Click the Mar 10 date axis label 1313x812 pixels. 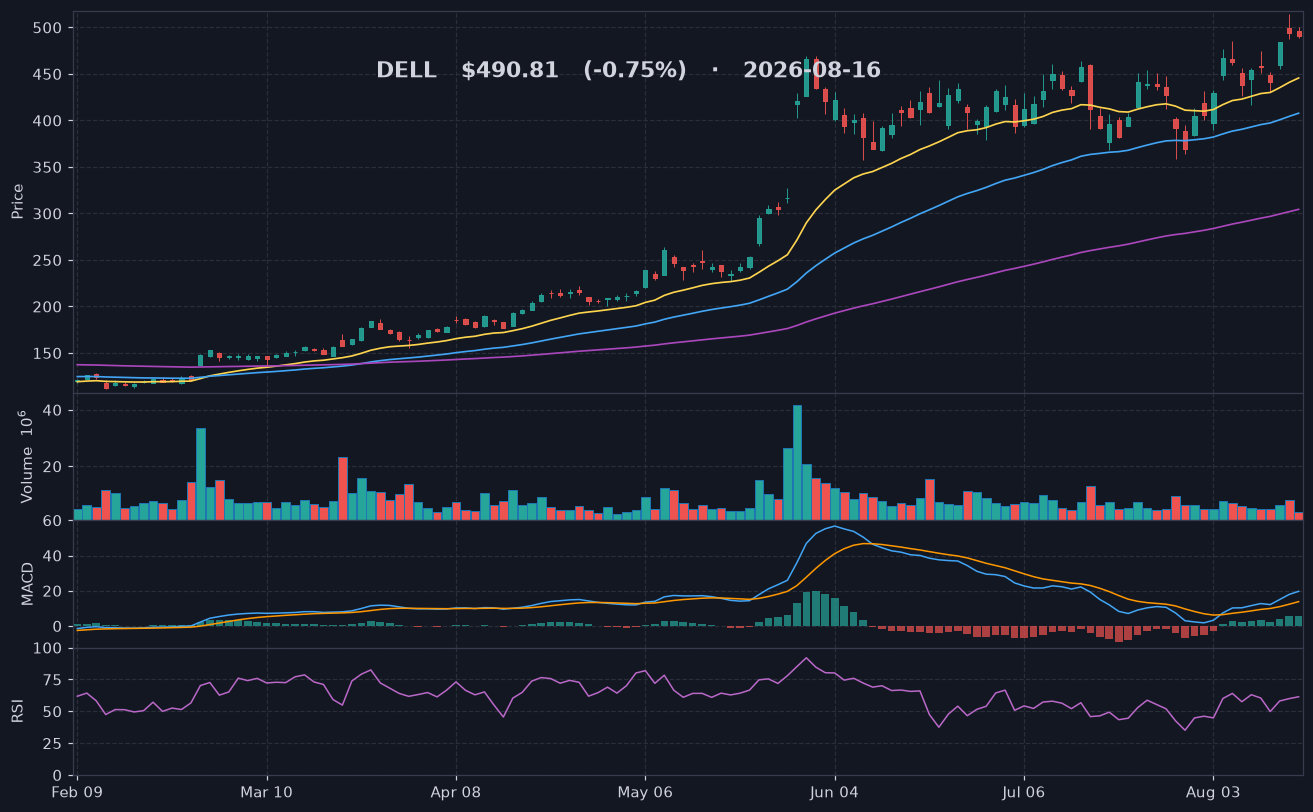[267, 792]
